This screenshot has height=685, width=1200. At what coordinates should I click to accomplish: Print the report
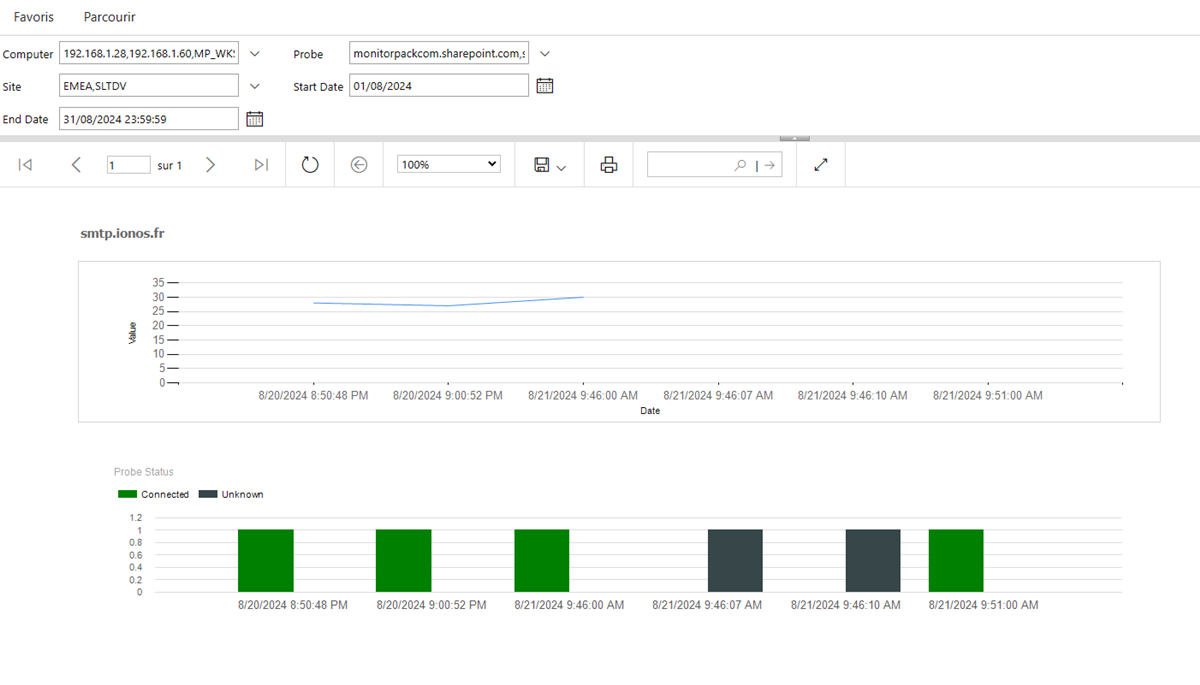(608, 165)
